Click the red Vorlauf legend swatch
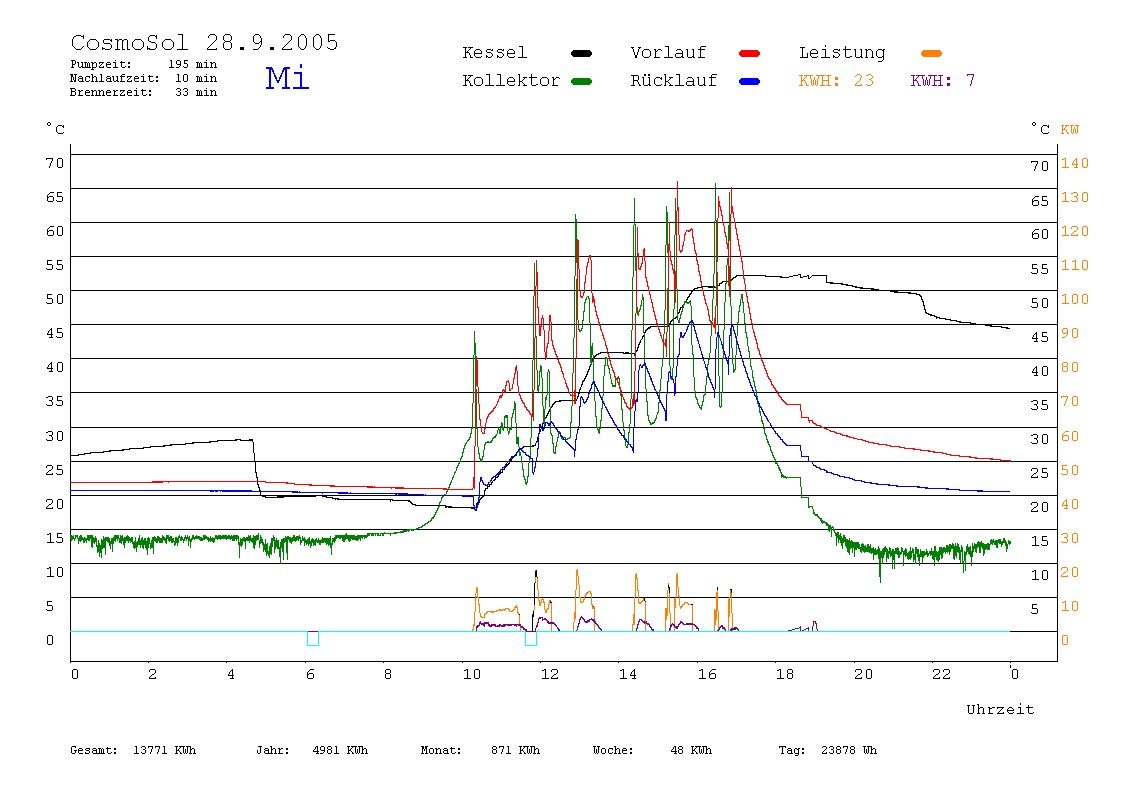The width and height of the screenshot is (1148, 812). click(x=750, y=53)
